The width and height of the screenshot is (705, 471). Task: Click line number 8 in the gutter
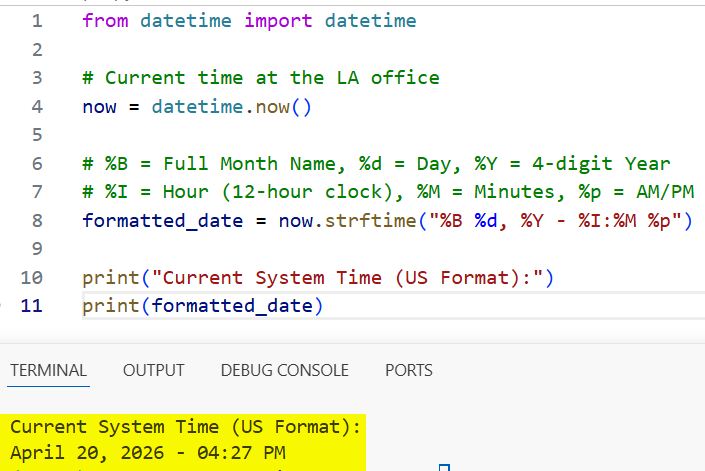[37, 221]
